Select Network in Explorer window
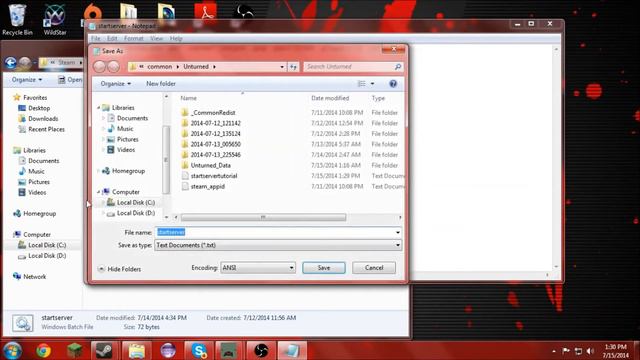Image resolution: width=640 pixels, height=360 pixels. pos(29,276)
